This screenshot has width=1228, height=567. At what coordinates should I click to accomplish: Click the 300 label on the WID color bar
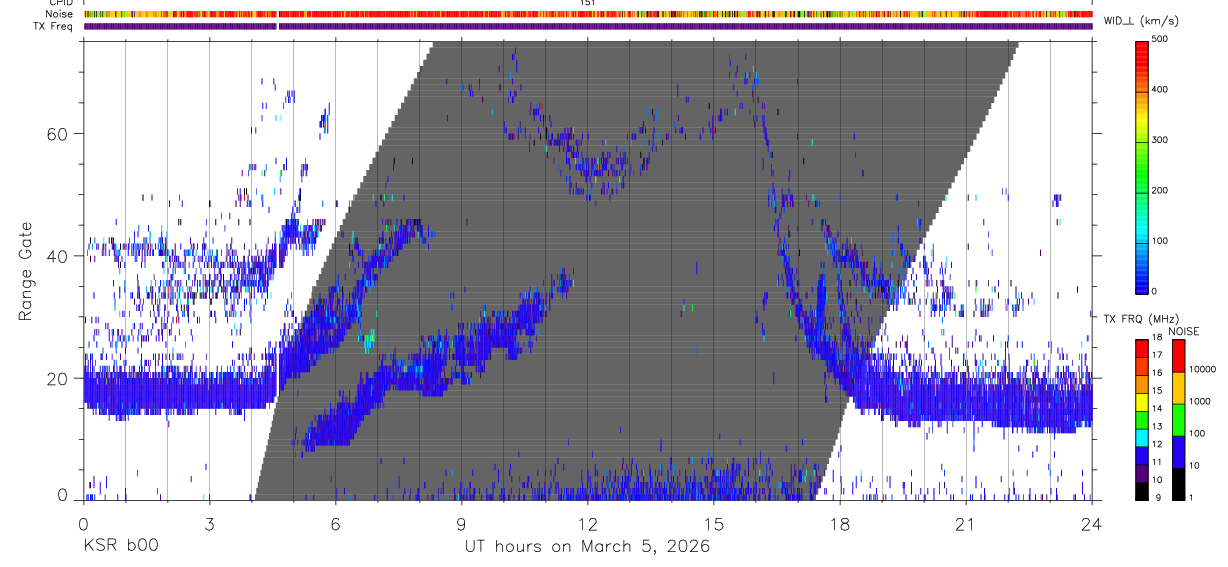point(1160,140)
